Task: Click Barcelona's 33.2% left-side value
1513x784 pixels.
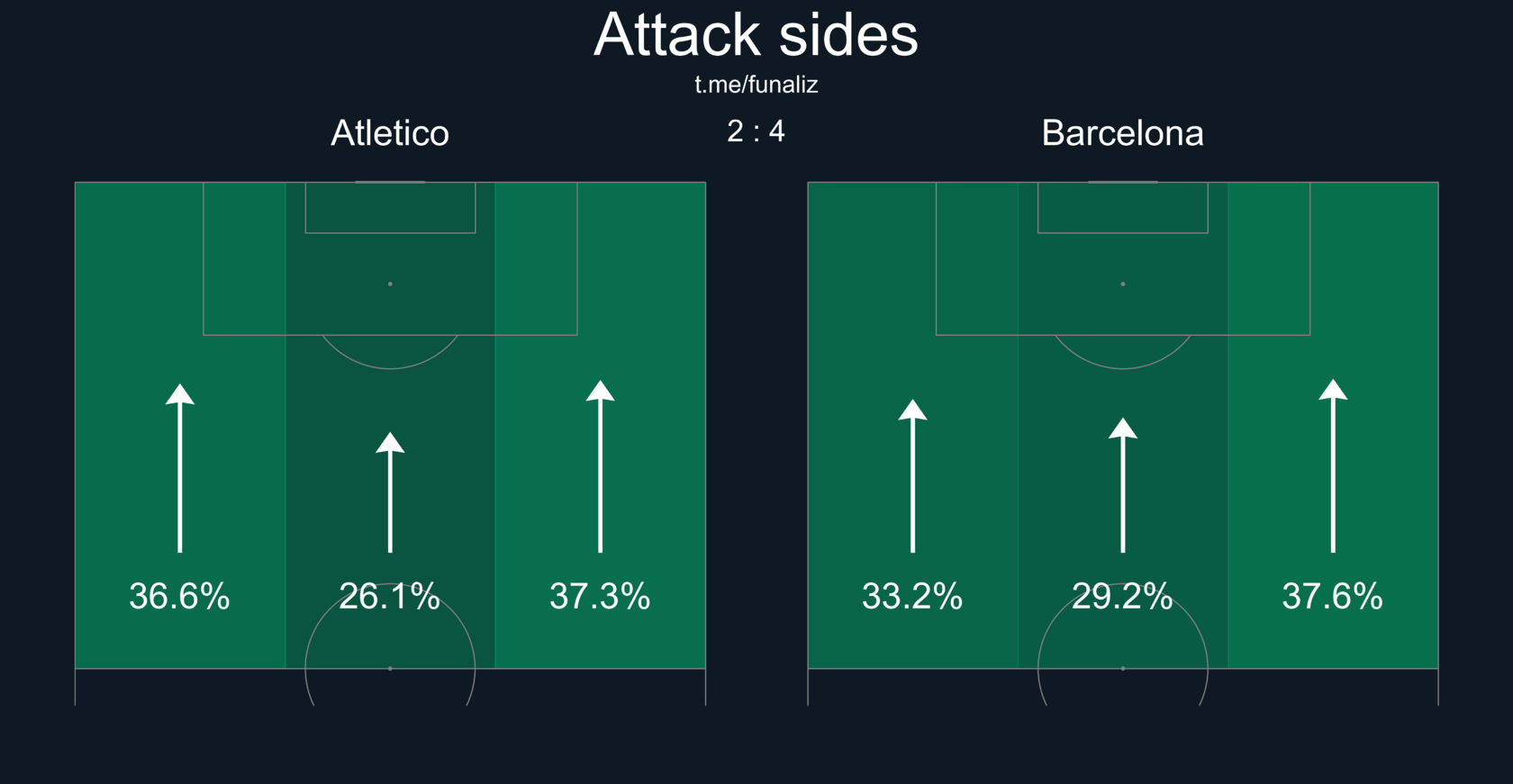Action: coord(912,596)
